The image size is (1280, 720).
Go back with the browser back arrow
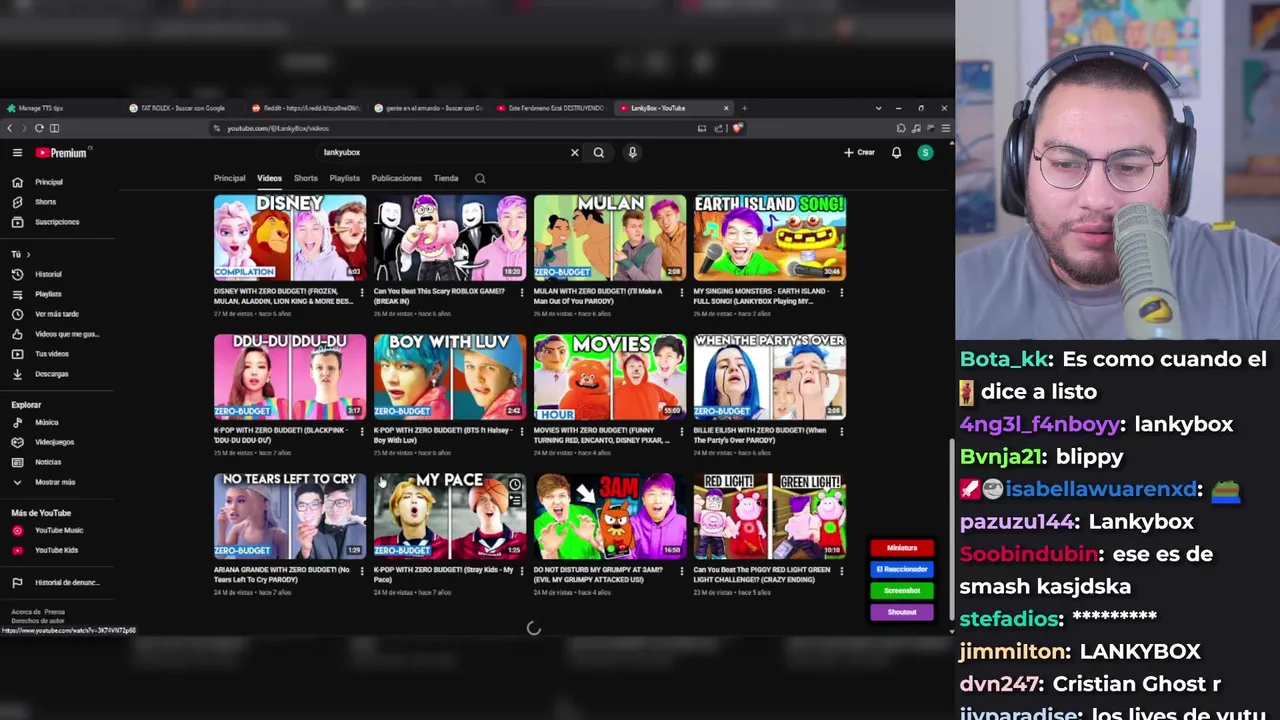(x=10, y=128)
